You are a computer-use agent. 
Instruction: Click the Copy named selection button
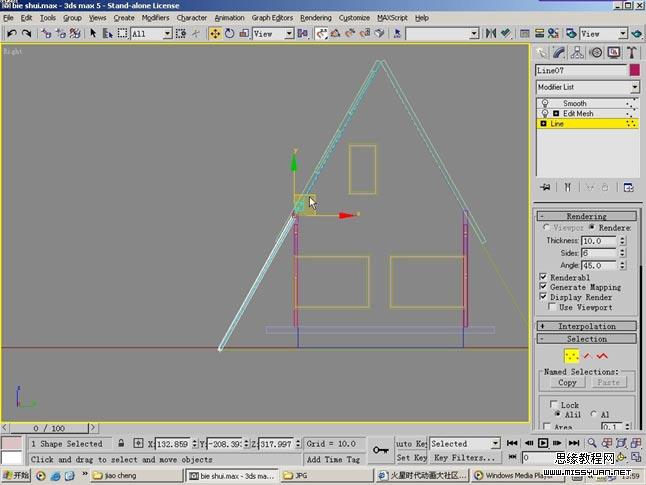coord(567,382)
